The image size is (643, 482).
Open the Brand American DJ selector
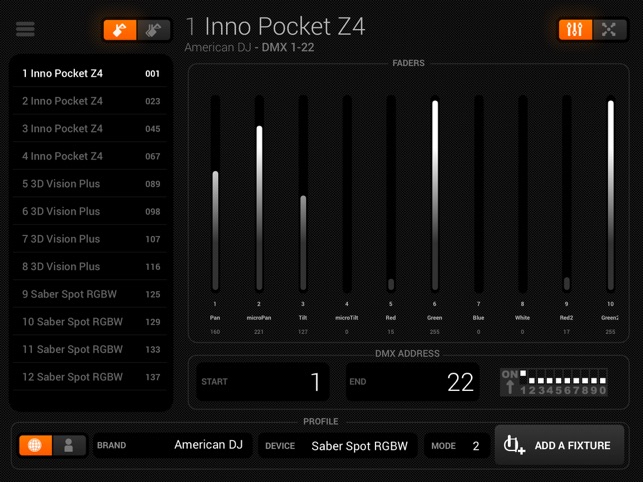click(x=172, y=445)
